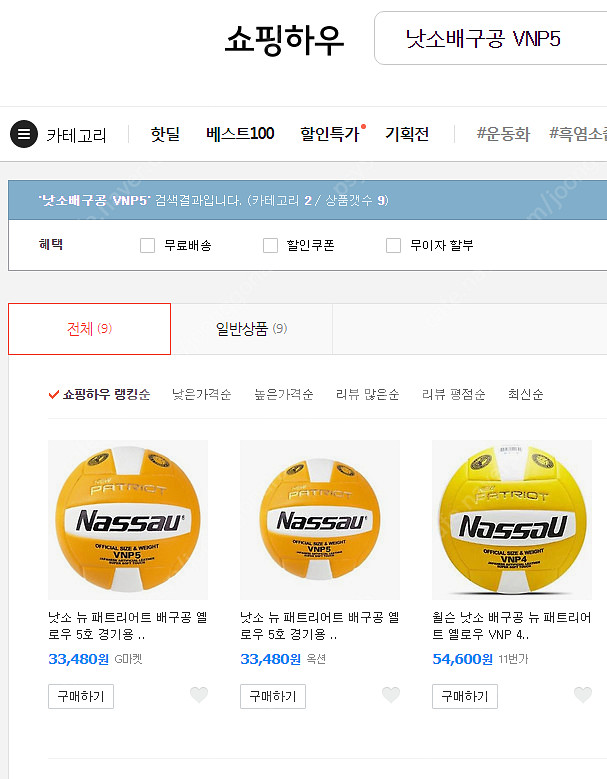This screenshot has height=779, width=607.
Task: Click the #운동화 hashtag link
Action: [503, 134]
